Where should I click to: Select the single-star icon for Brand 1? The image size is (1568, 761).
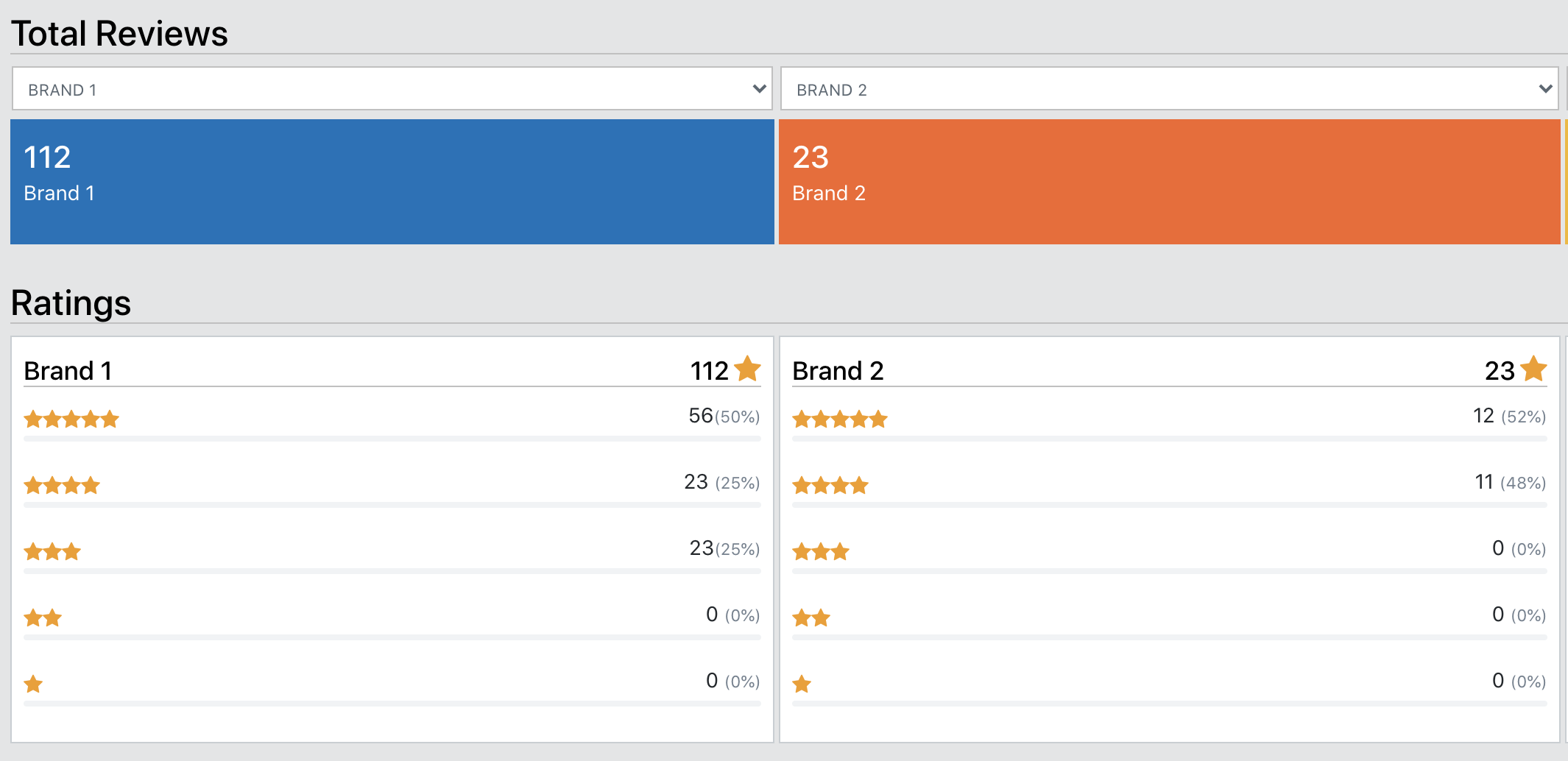[32, 683]
